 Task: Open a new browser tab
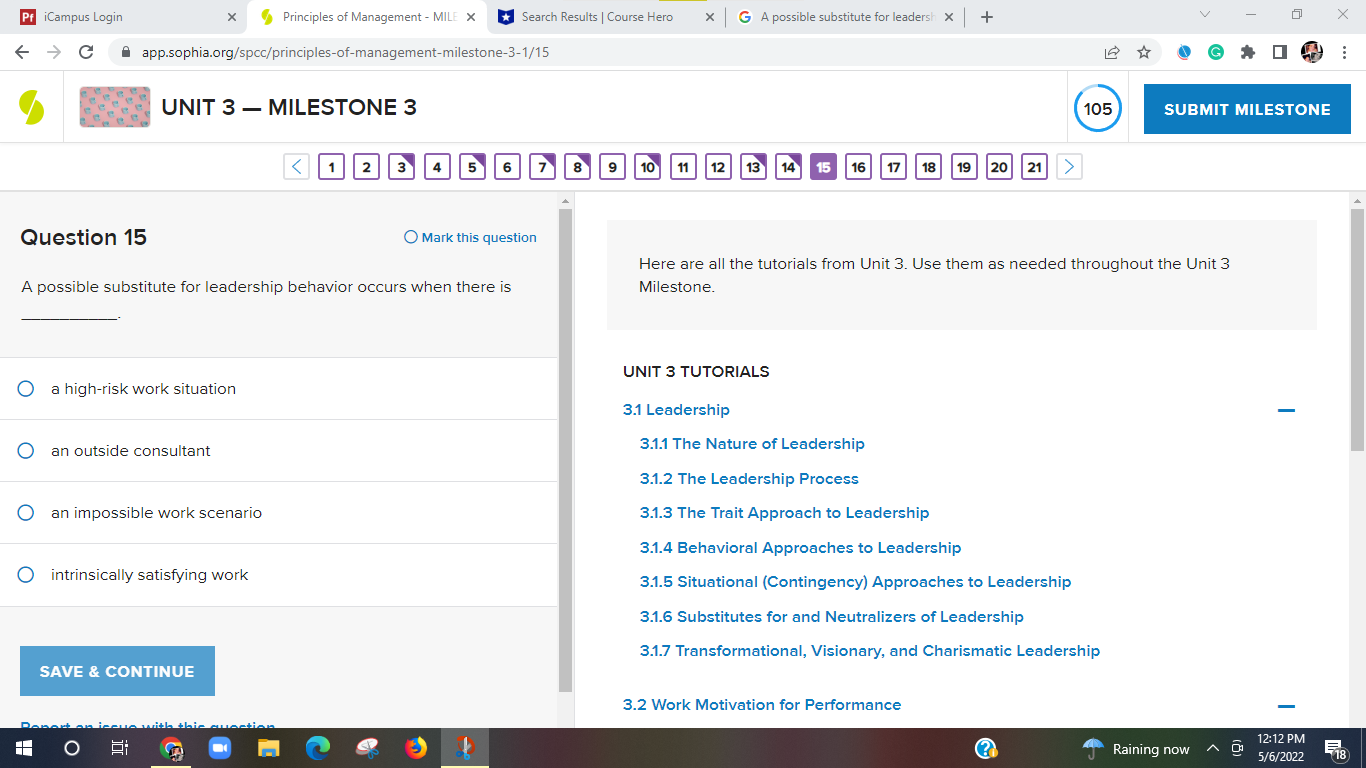pyautogui.click(x=987, y=17)
